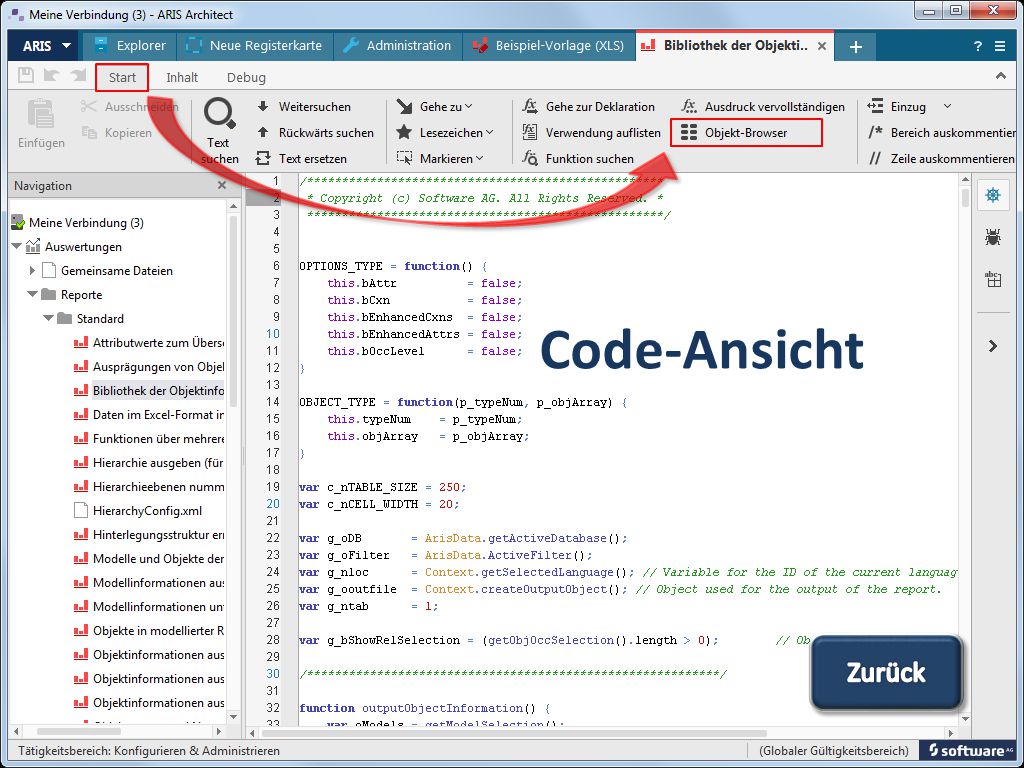This screenshot has height=768, width=1024.
Task: Select Hinterlegungsstruktur report
Action: click(x=158, y=534)
